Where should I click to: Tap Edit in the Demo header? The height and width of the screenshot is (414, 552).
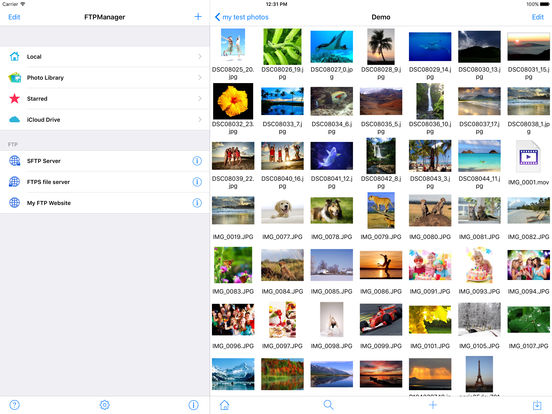click(538, 17)
